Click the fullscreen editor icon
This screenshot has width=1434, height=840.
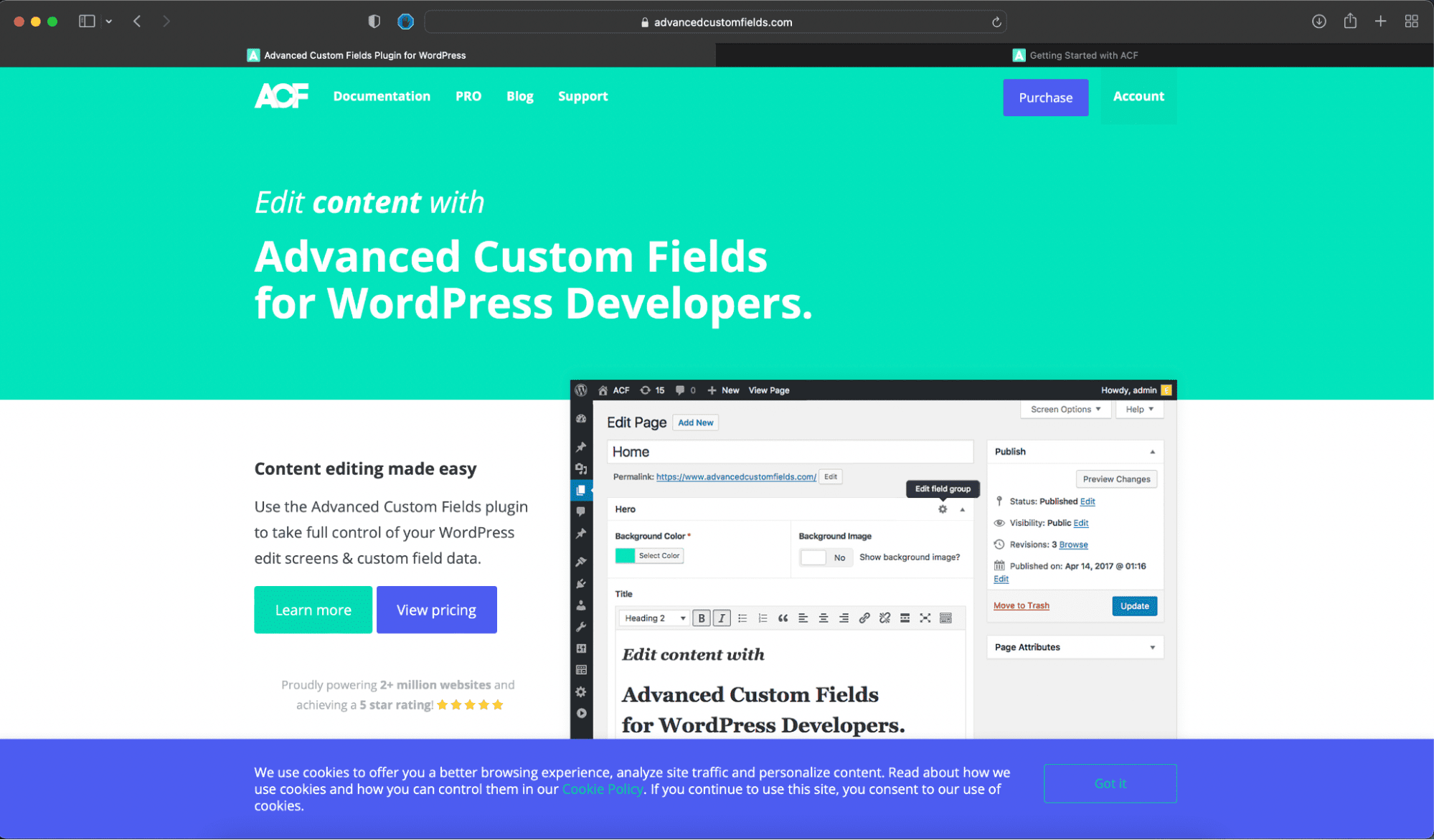(x=925, y=618)
